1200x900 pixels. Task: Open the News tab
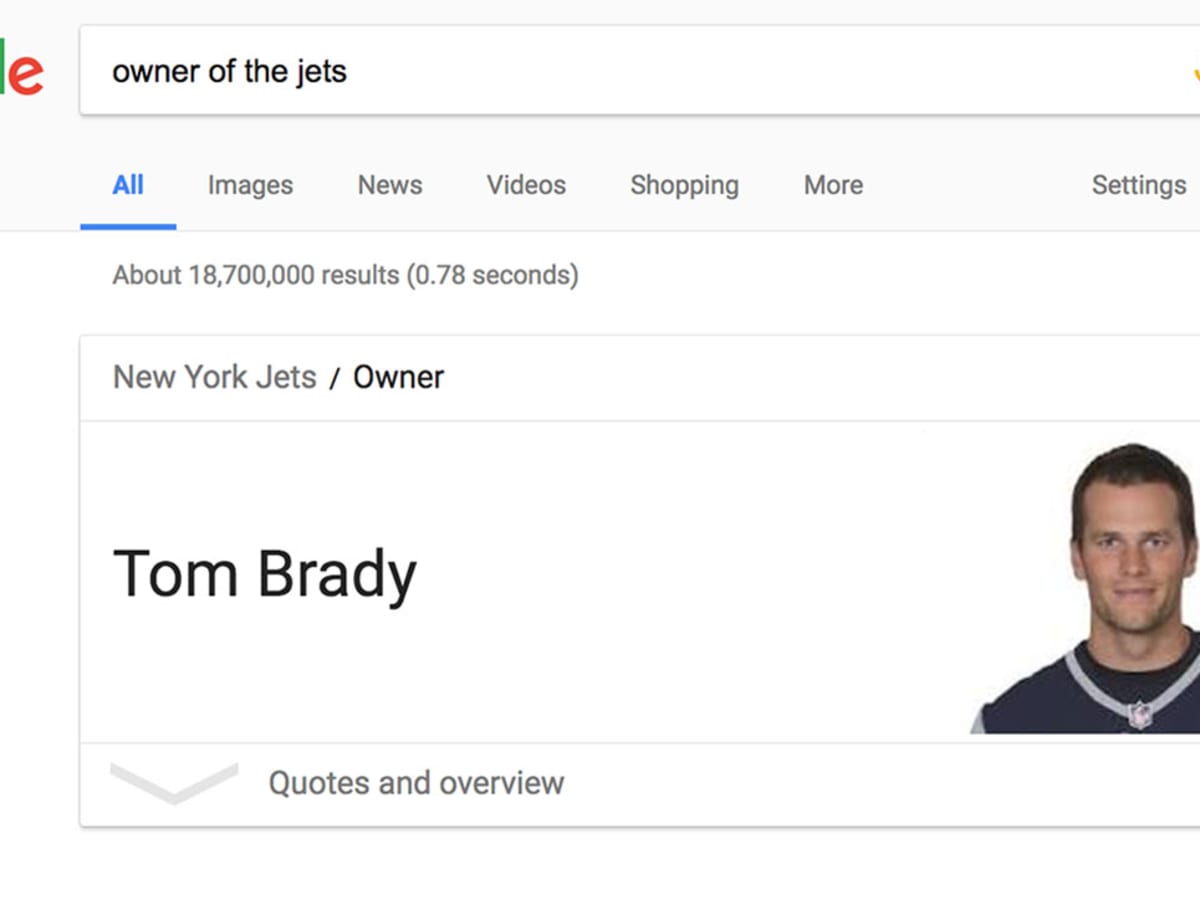click(x=390, y=185)
